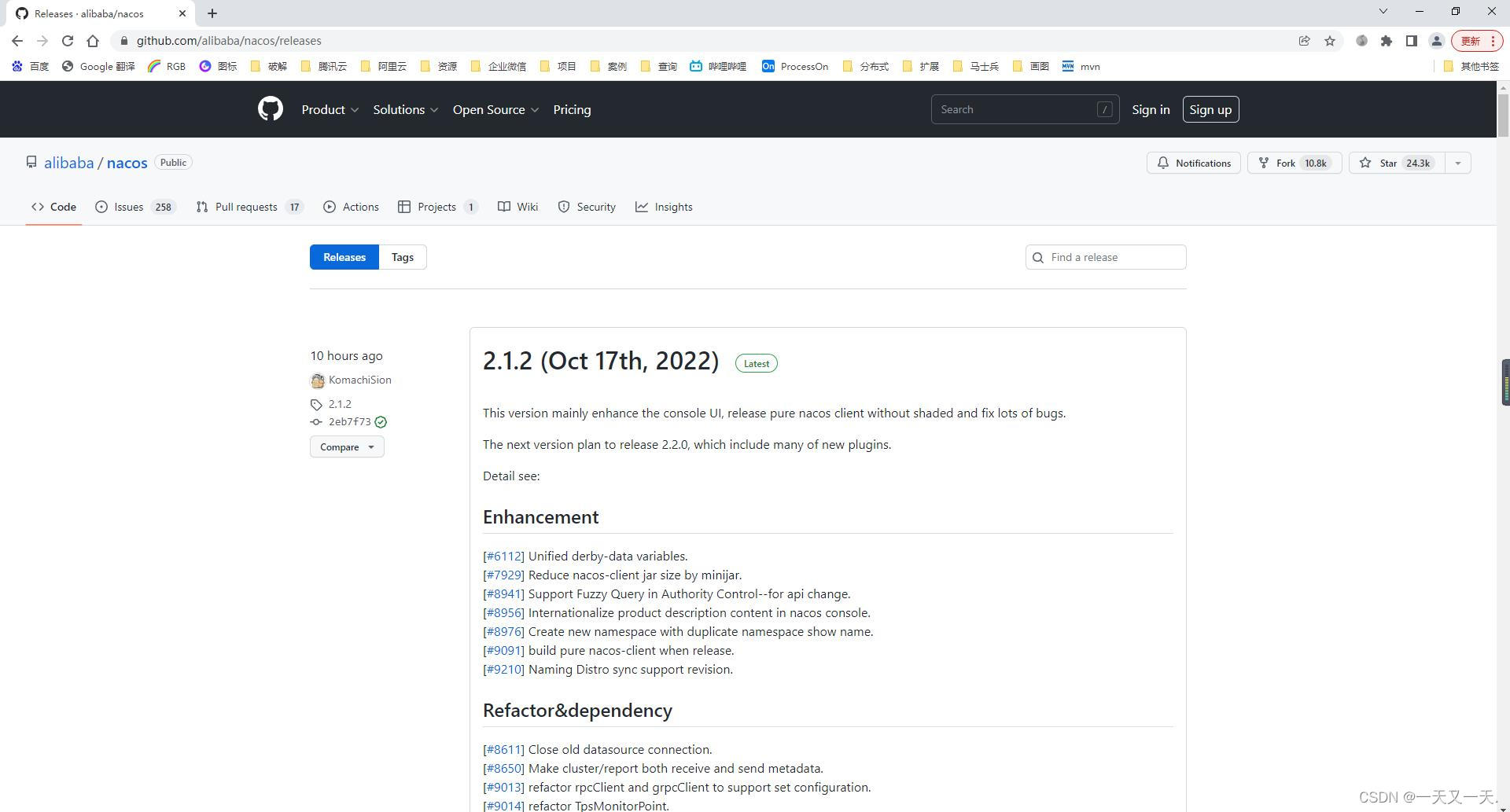Screen dimensions: 1510x812
Task: Switch to the Issues tab
Action: pos(135,207)
